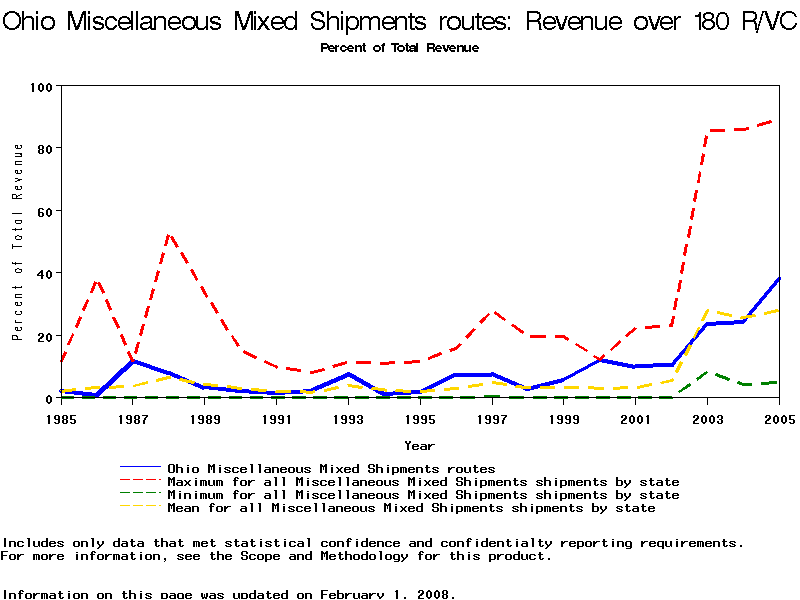Click the red line's peak at 1988
Viewport: 800px width, 600px height.
point(168,235)
